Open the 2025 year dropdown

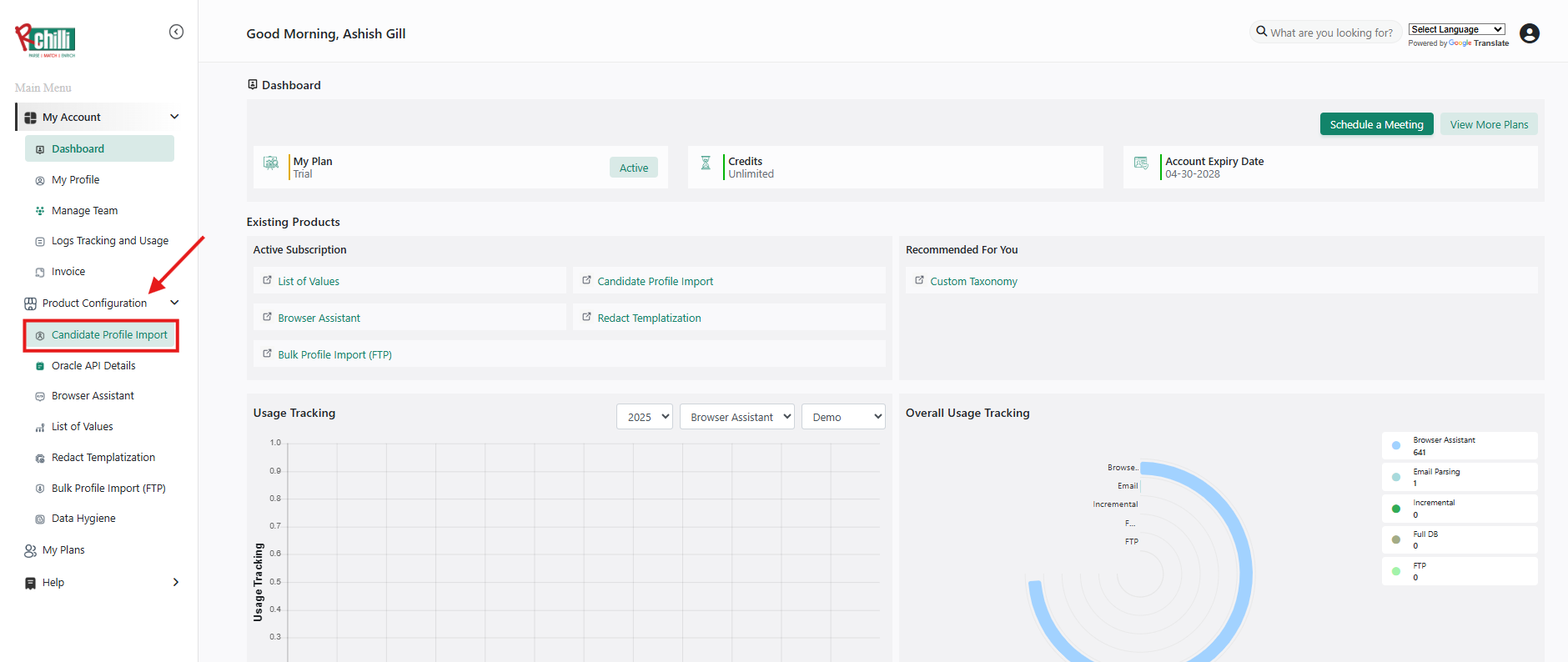coord(644,417)
